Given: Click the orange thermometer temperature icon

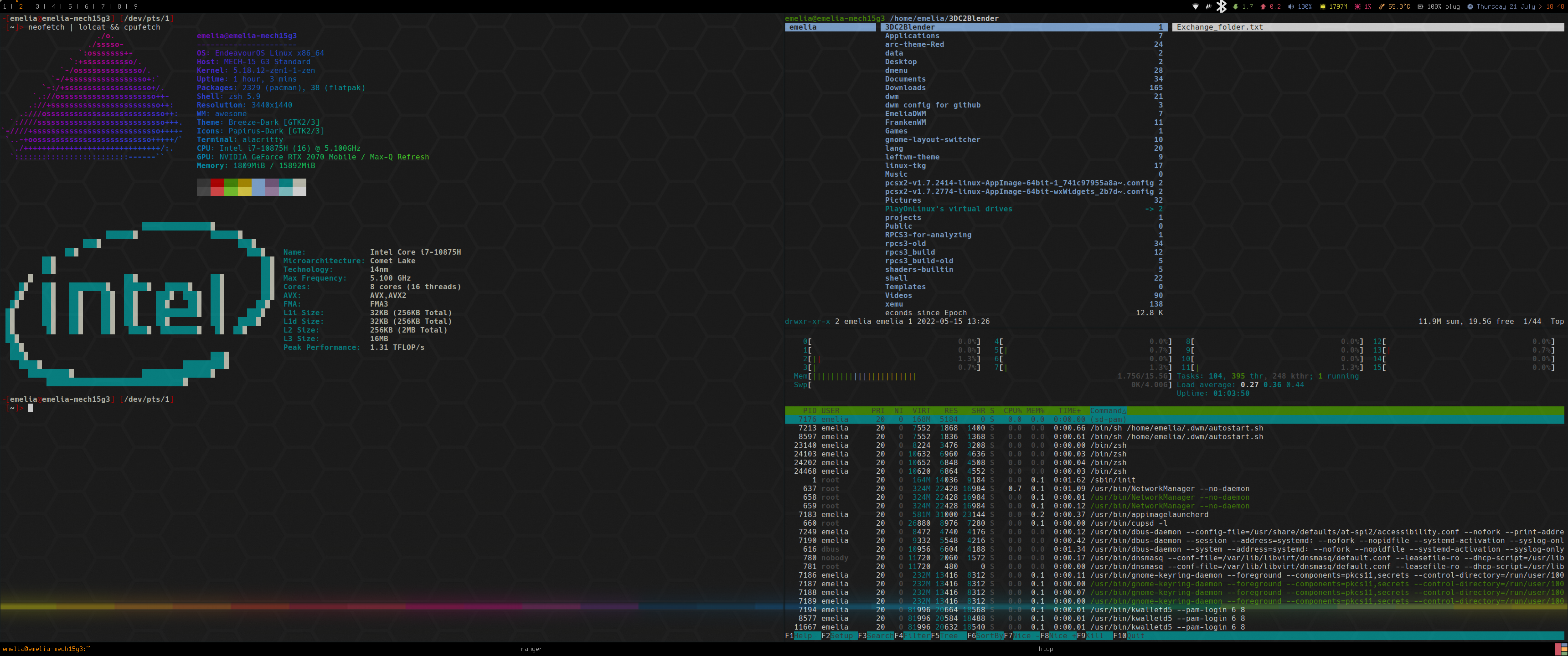Looking at the screenshot, I should [x=1382, y=7].
